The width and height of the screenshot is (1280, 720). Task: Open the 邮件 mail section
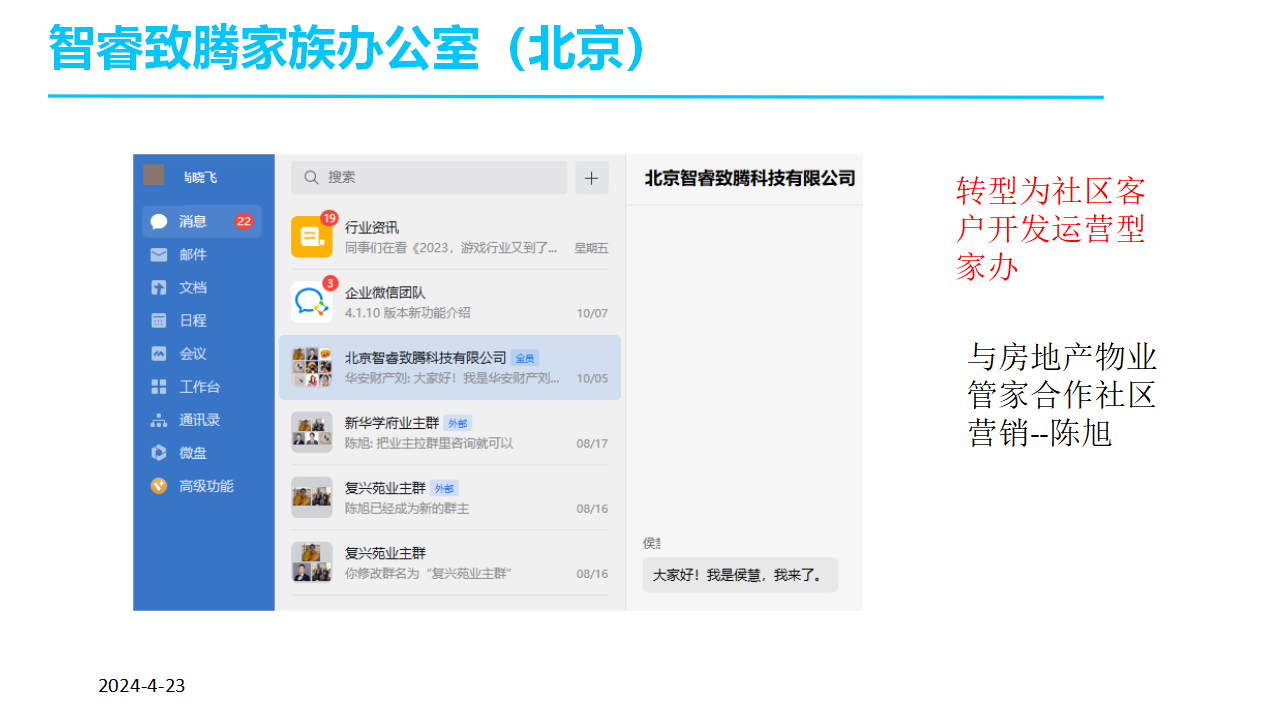pos(202,254)
